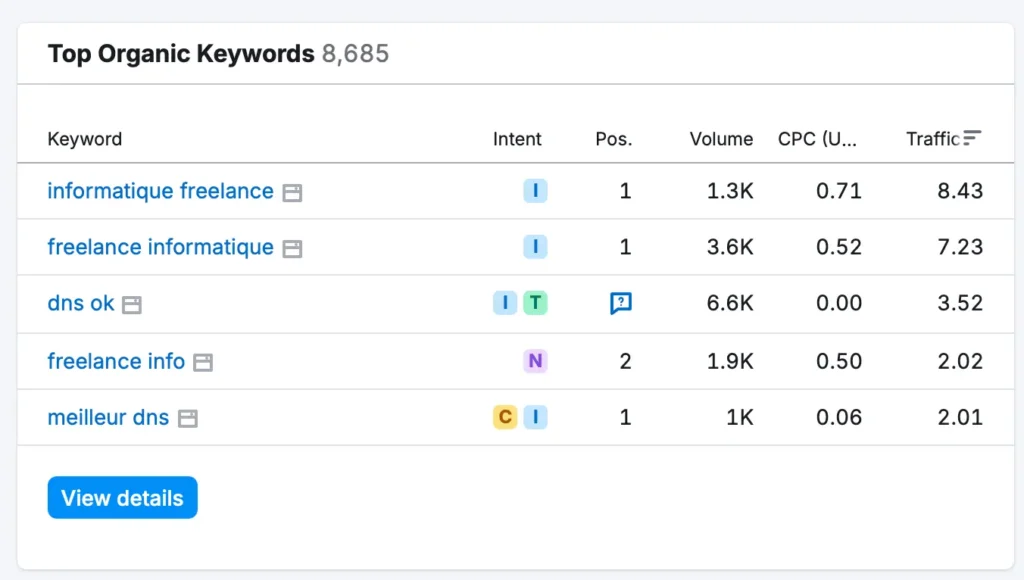Click the N intent badge for freelance info
This screenshot has height=580, width=1024.
[536, 361]
